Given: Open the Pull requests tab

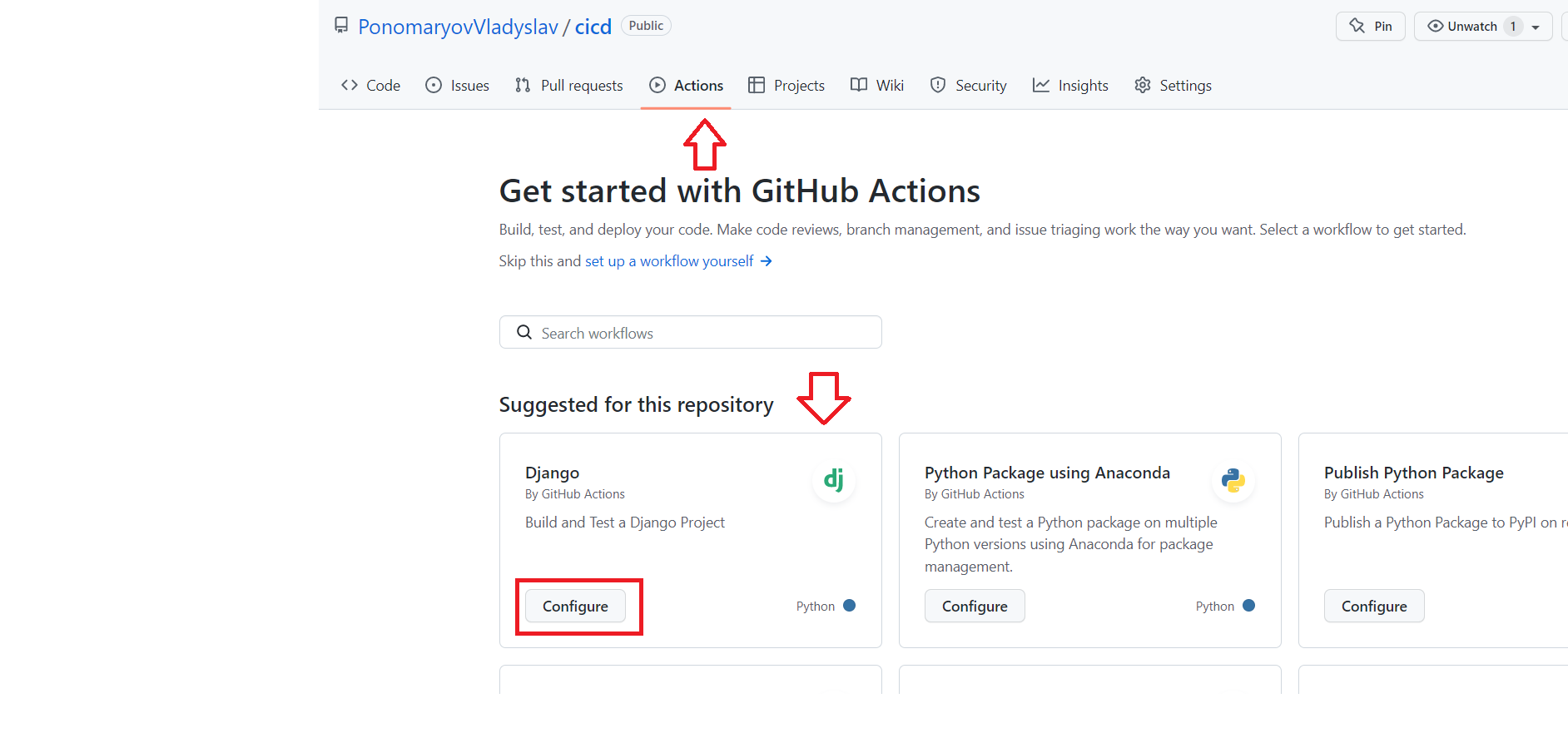Looking at the screenshot, I should (x=569, y=86).
